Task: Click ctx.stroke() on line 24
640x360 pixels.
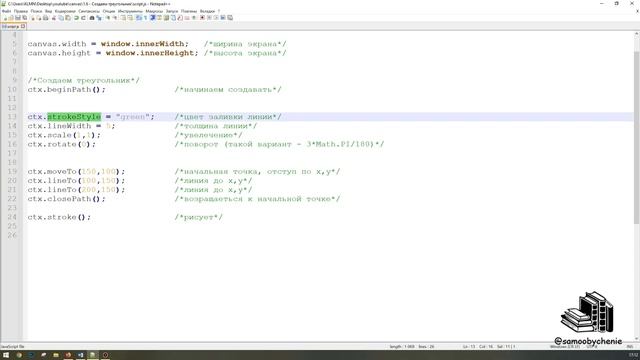Action: click(x=59, y=217)
